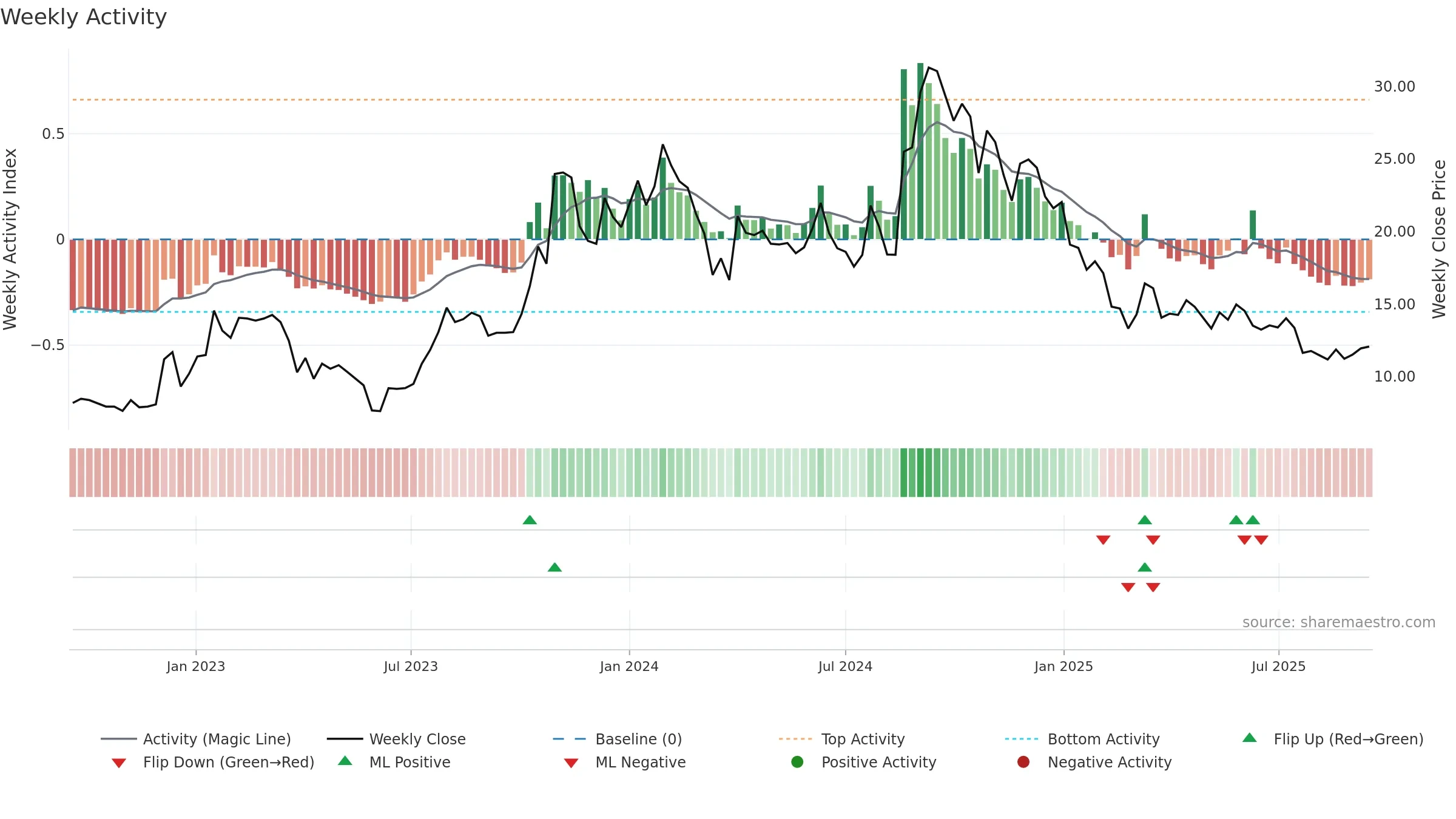This screenshot has height=819, width=1456.
Task: Toggle Bottom Activity legend entry
Action: (x=1082, y=739)
